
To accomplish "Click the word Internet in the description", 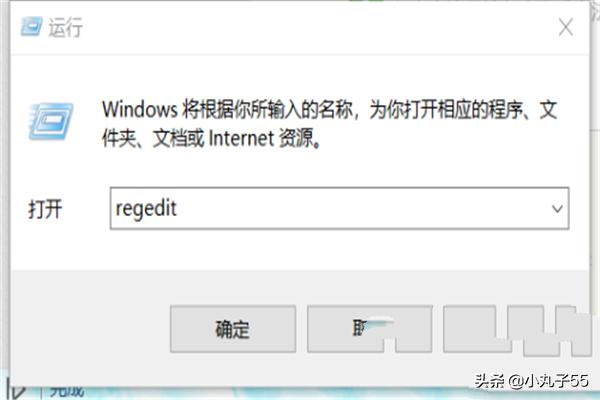I will (x=241, y=138).
